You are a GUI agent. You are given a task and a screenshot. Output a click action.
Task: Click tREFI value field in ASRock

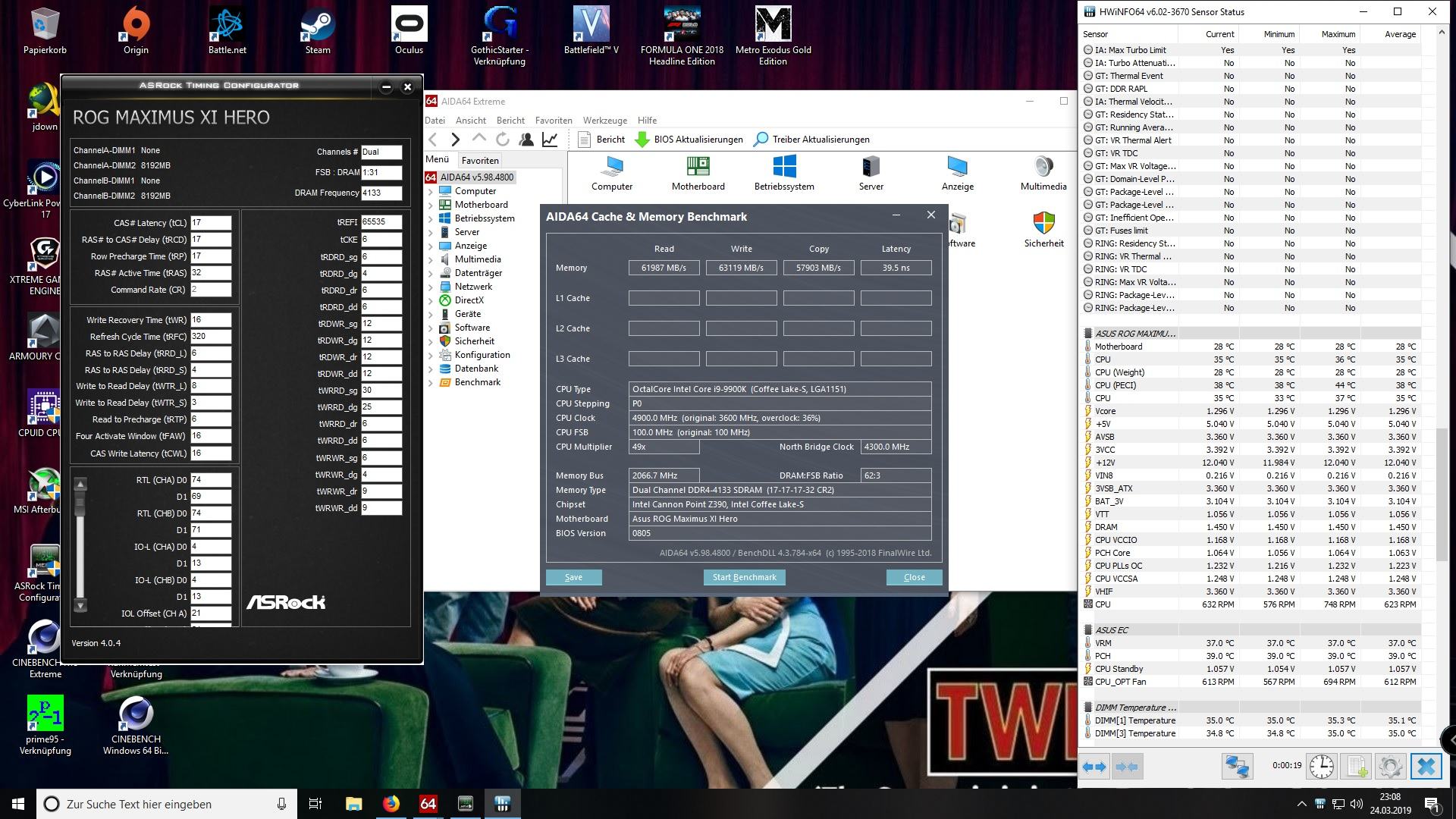[x=381, y=222]
